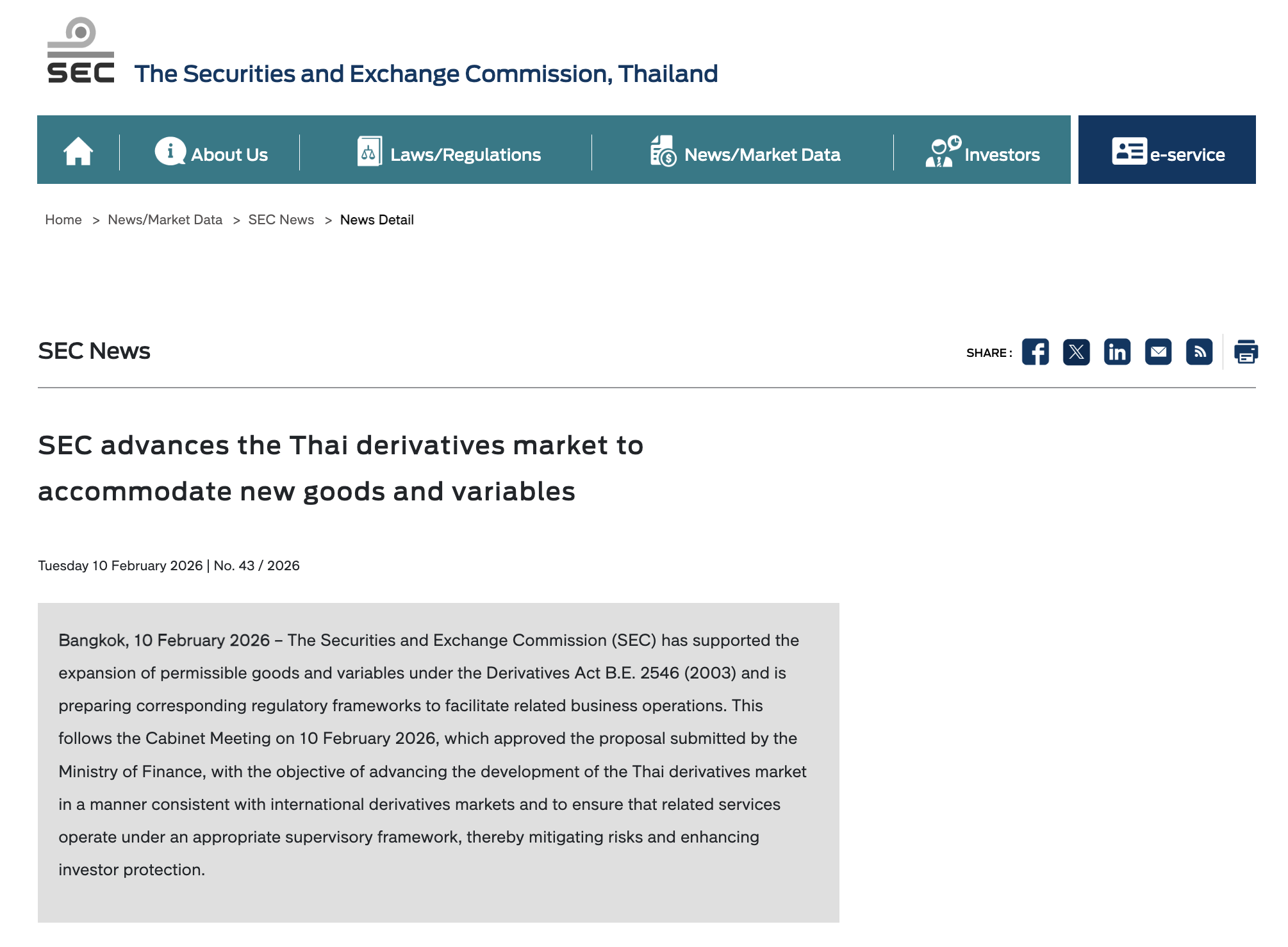Open the About Us menu
The image size is (1288, 947).
click(x=229, y=154)
